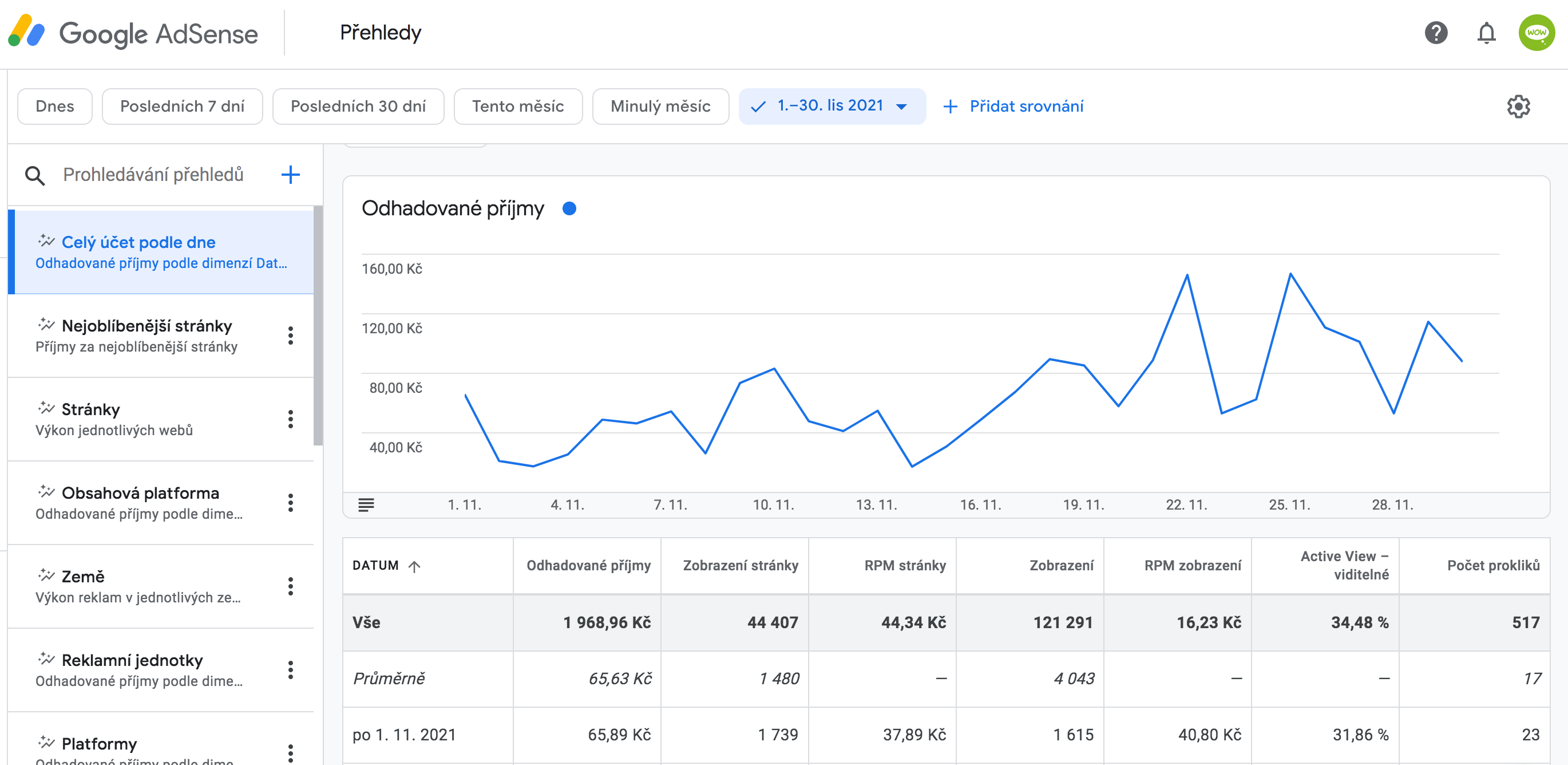Click the 22. 11. chart axis label
The image size is (1568, 765).
pyautogui.click(x=1186, y=505)
